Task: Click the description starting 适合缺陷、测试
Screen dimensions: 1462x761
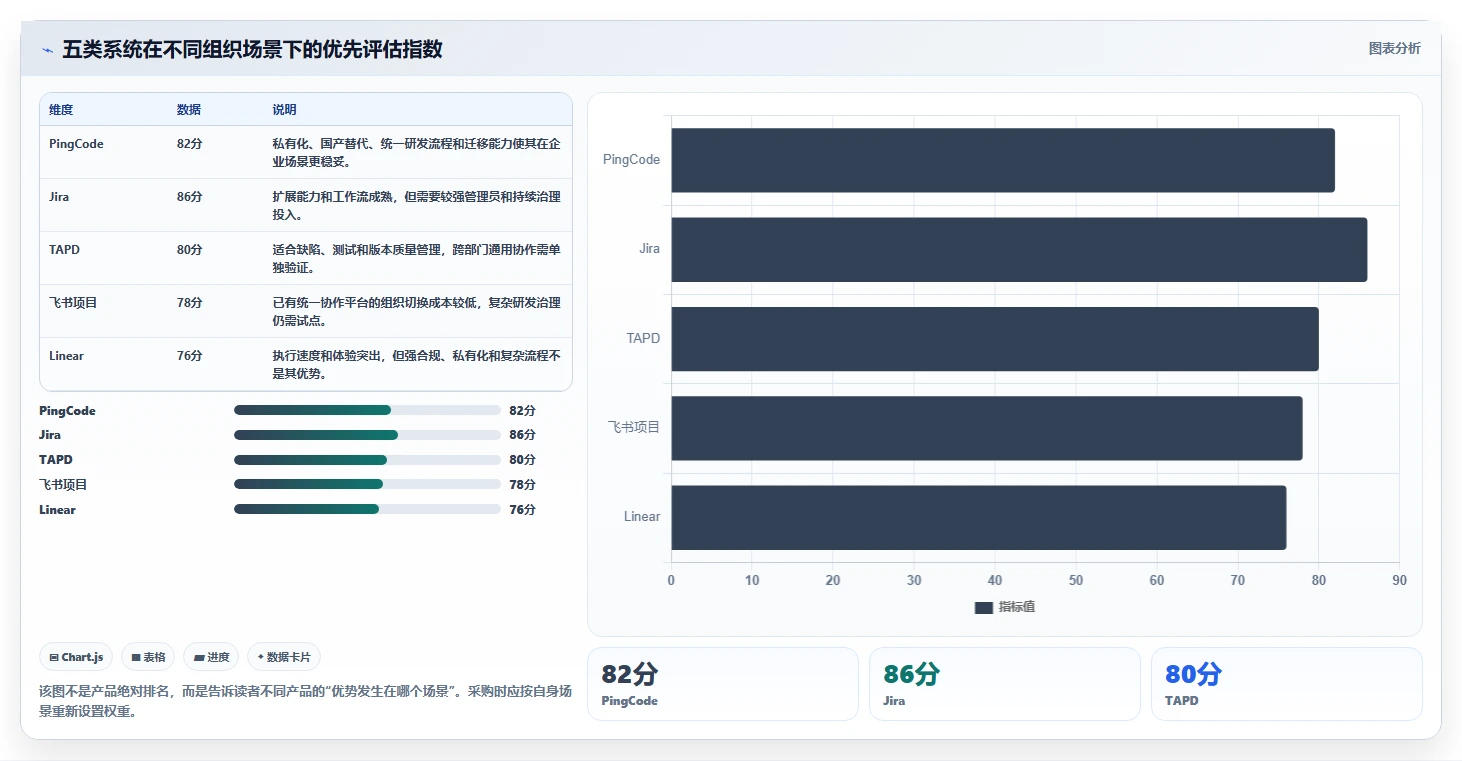Action: tap(416, 259)
